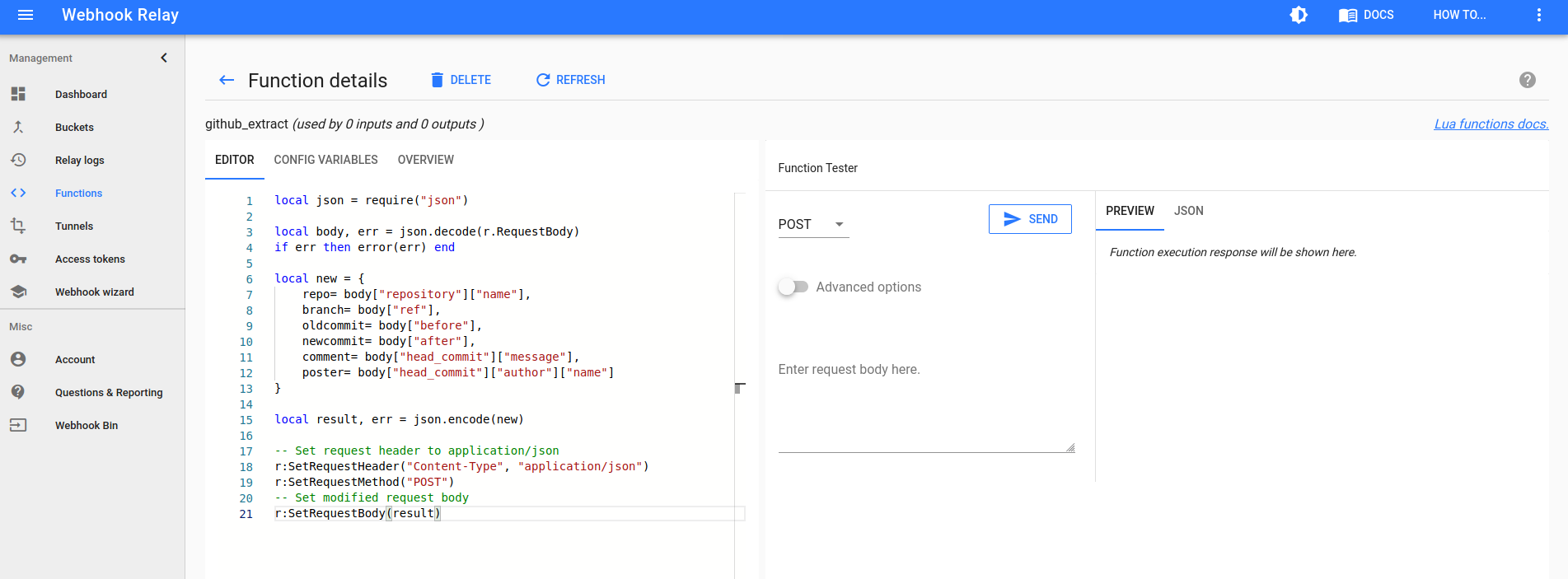Click the DELETE function button

(x=461, y=80)
